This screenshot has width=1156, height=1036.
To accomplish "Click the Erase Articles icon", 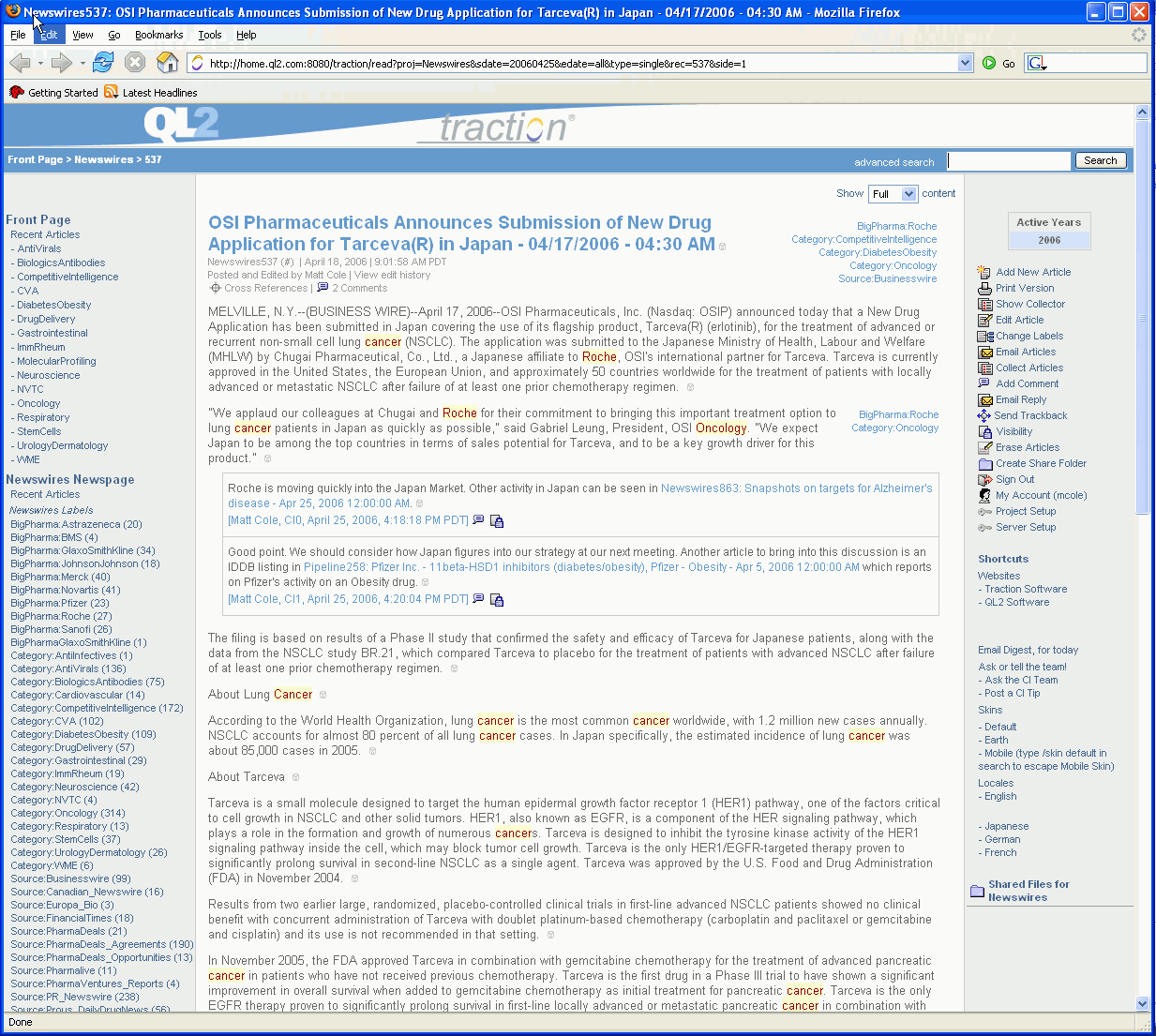I will point(984,447).
